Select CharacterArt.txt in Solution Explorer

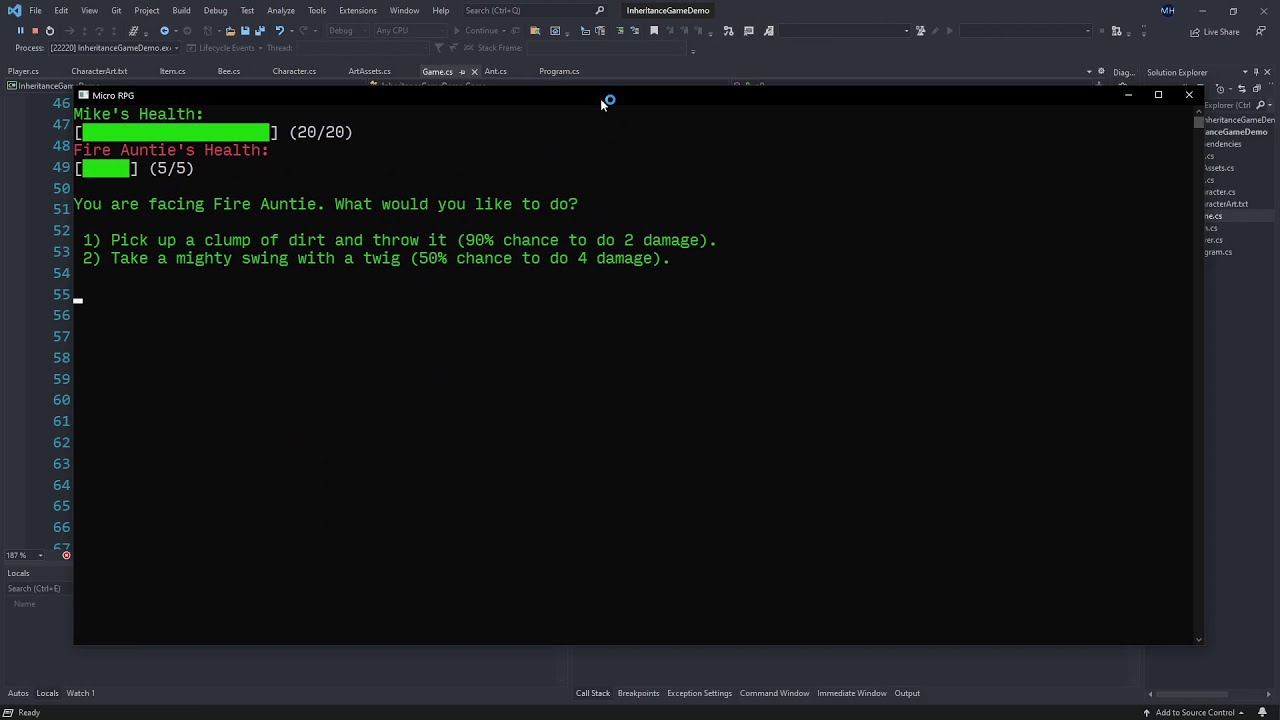1226,204
